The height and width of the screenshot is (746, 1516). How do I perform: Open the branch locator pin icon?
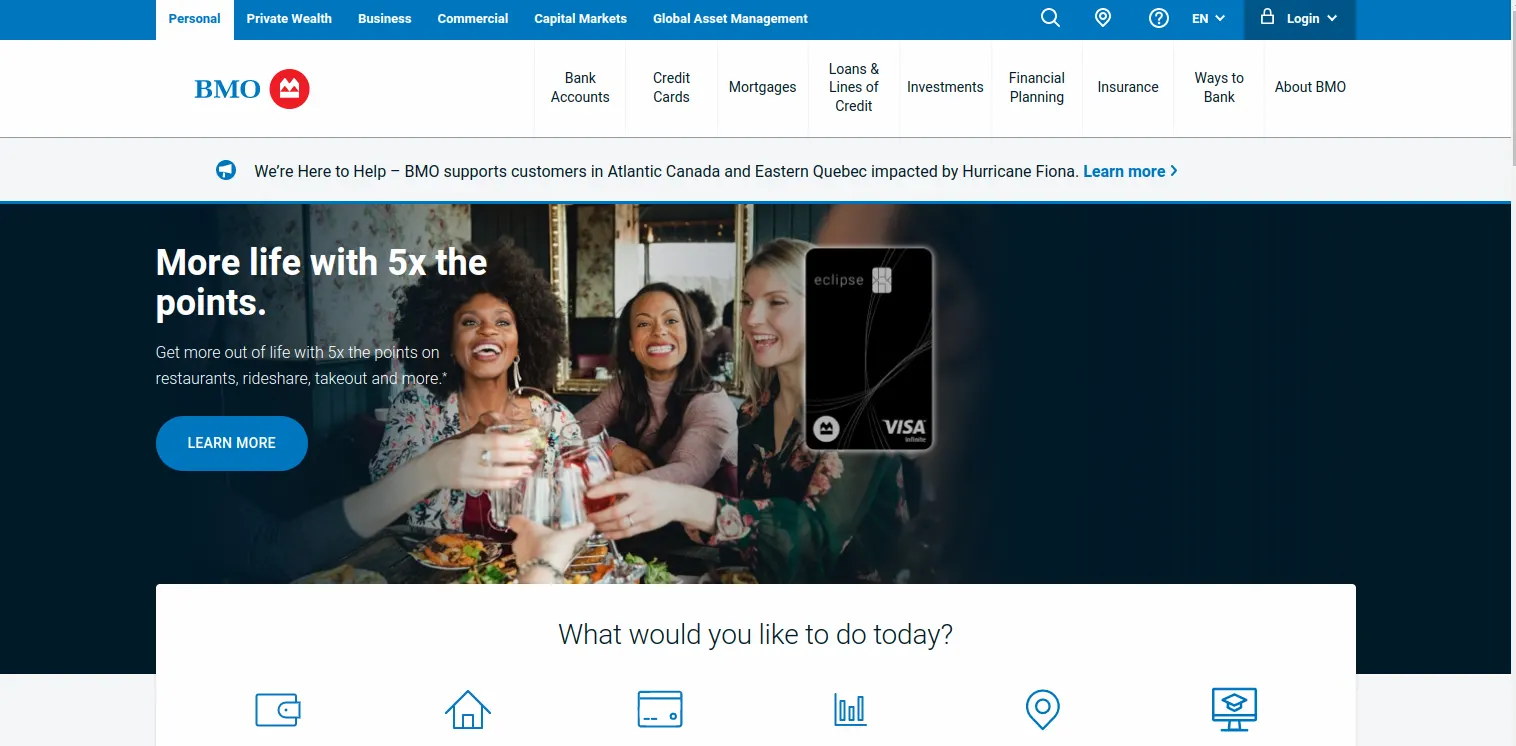tap(1103, 18)
